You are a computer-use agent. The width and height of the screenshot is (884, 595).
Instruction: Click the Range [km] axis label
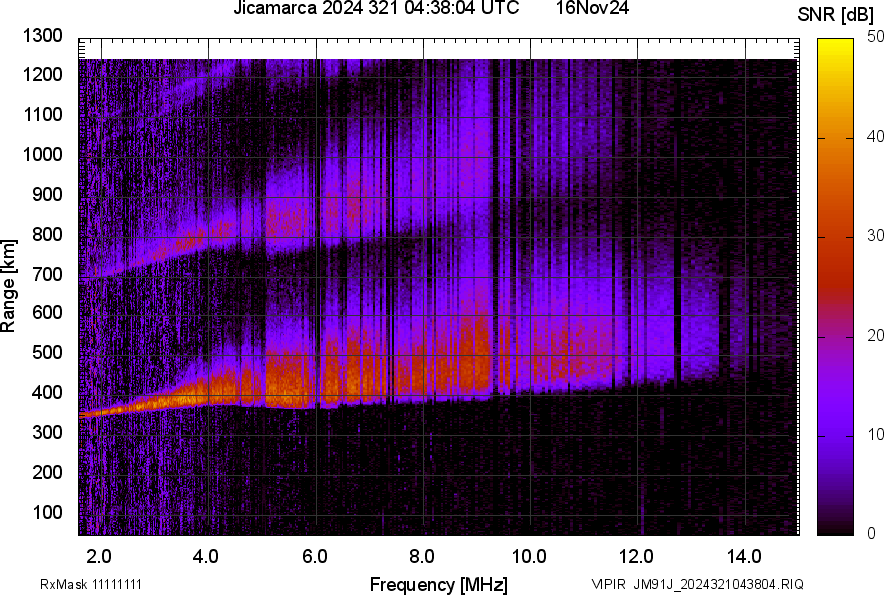coord(8,286)
